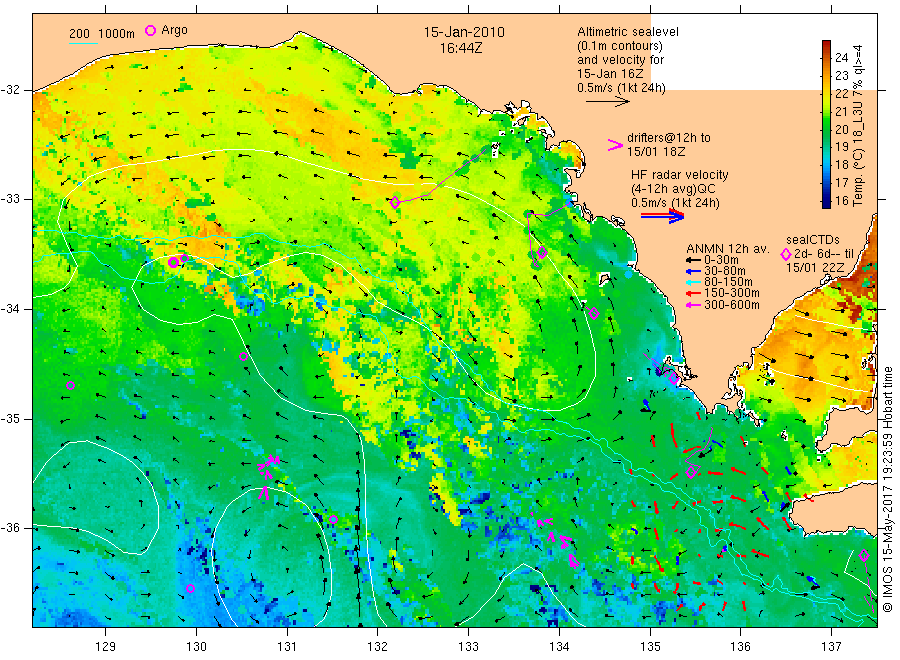Select the Argo float marker near 130E, 36.6S
Screen dimensions: 900x660
click(191, 588)
